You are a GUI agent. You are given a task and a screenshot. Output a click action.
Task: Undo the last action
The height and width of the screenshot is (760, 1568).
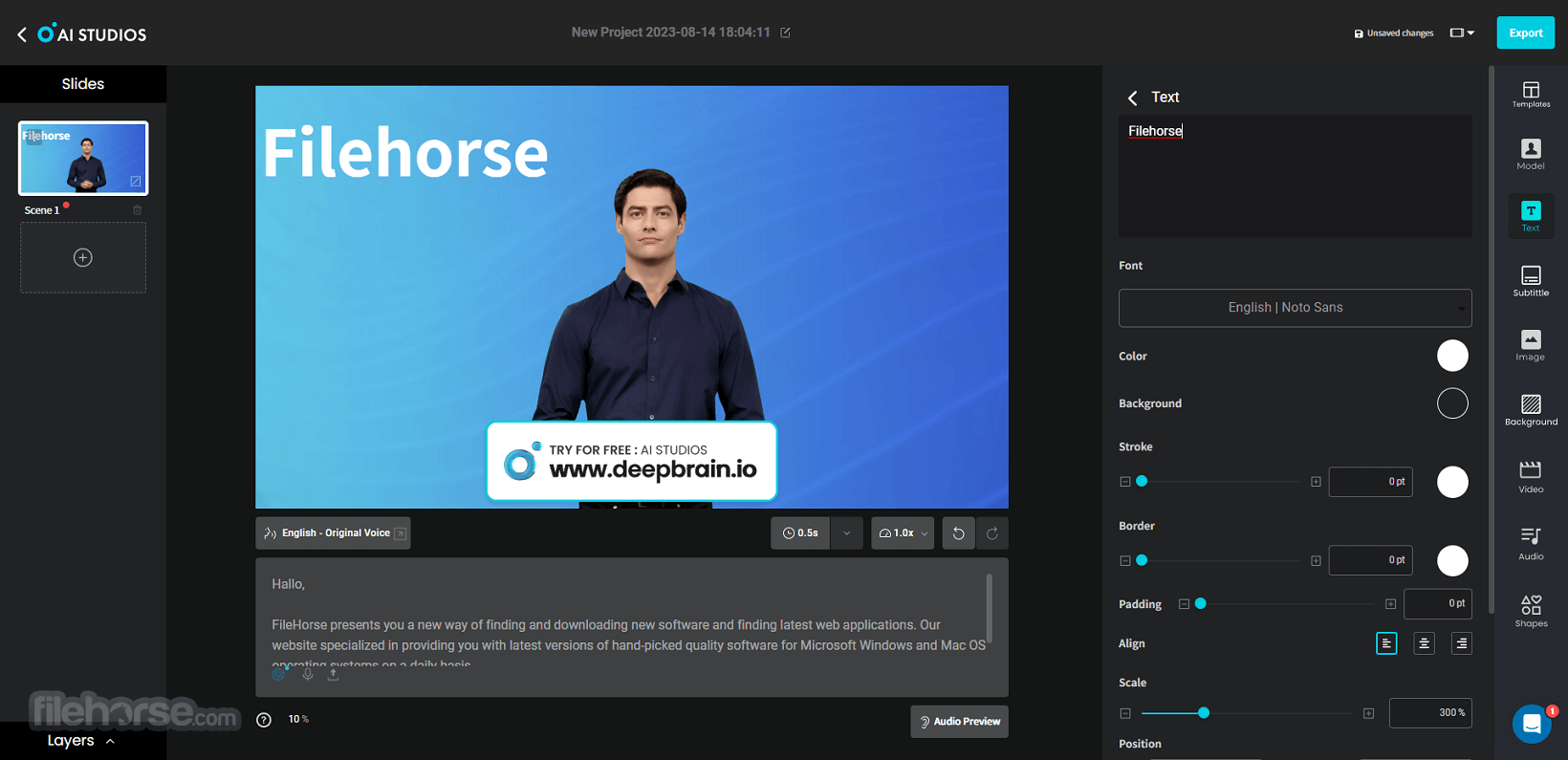tap(958, 533)
